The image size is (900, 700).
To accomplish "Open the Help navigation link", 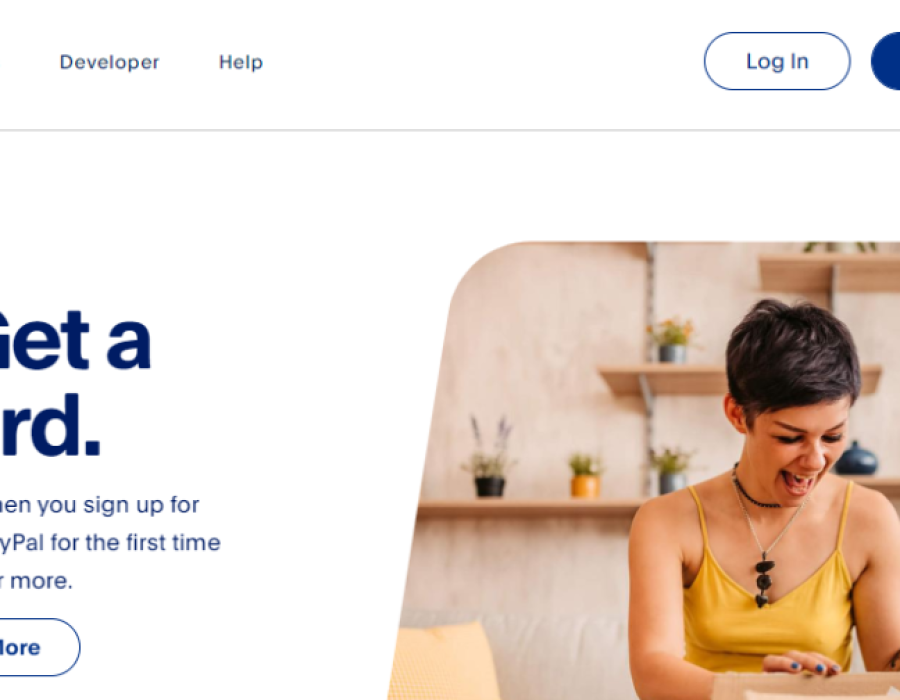I will 241,62.
